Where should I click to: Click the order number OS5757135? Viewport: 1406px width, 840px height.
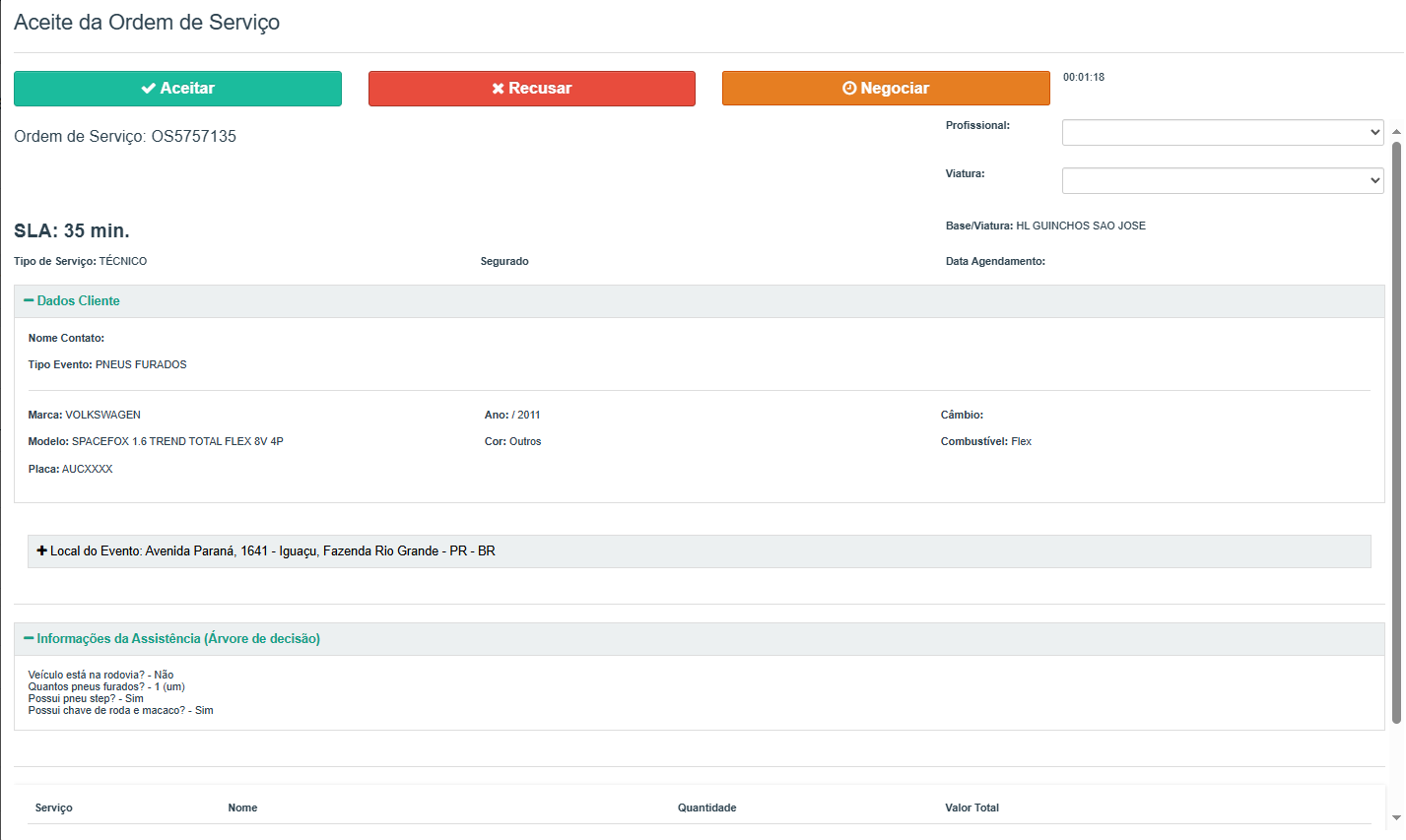pyautogui.click(x=193, y=137)
